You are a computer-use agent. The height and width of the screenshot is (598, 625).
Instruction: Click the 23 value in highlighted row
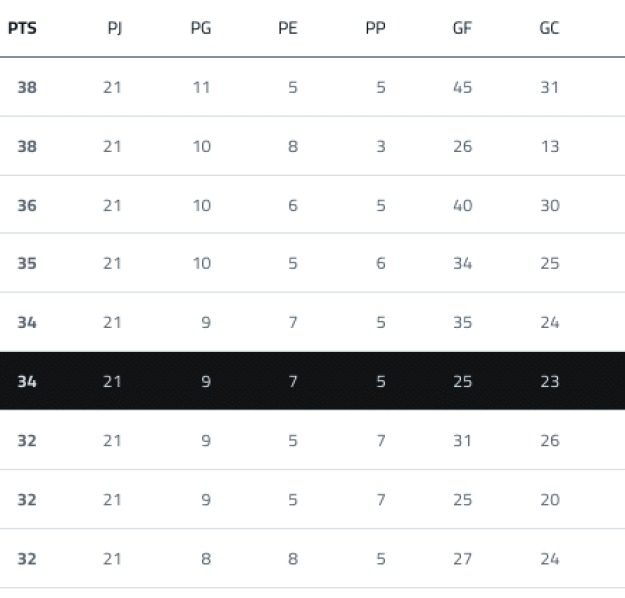click(x=549, y=381)
